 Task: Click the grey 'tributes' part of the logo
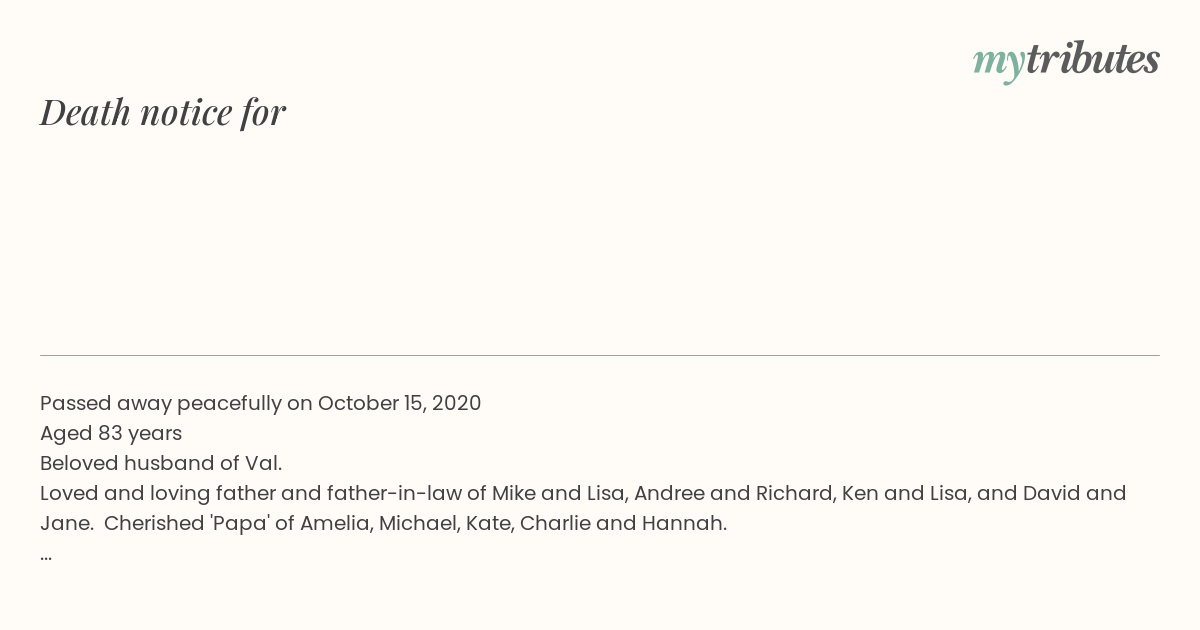click(x=1092, y=58)
